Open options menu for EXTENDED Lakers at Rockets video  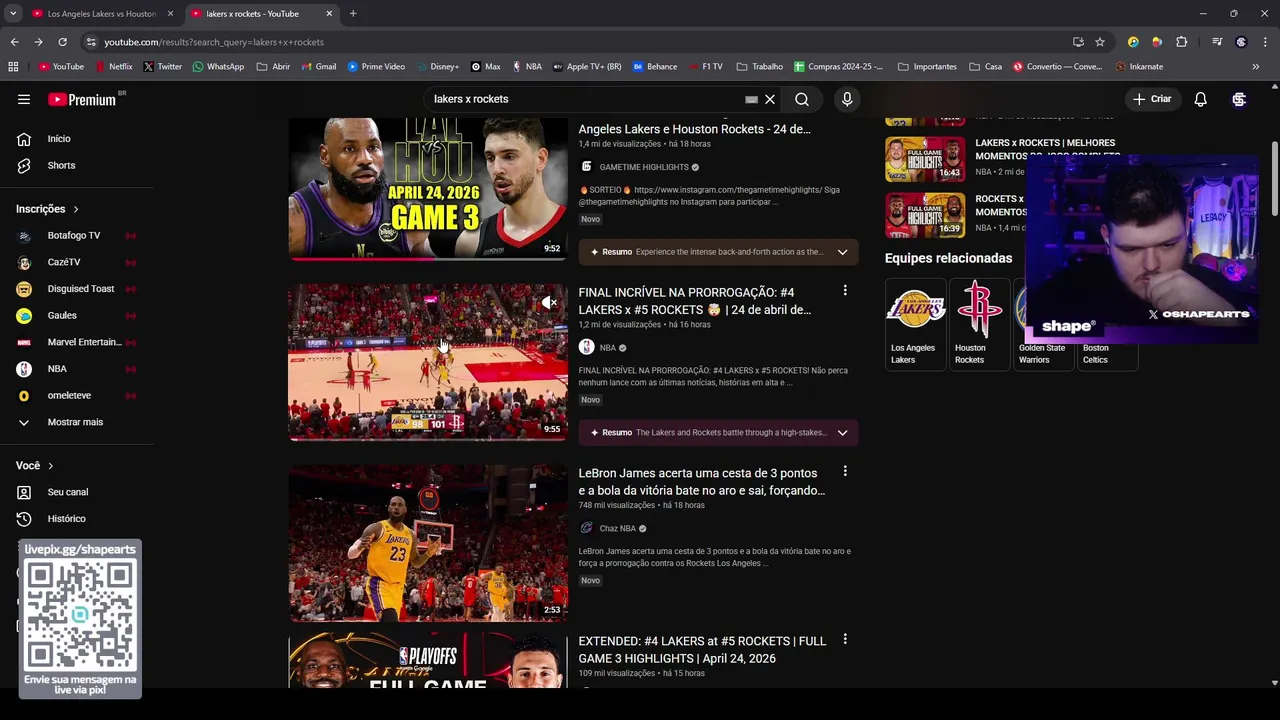pos(845,640)
